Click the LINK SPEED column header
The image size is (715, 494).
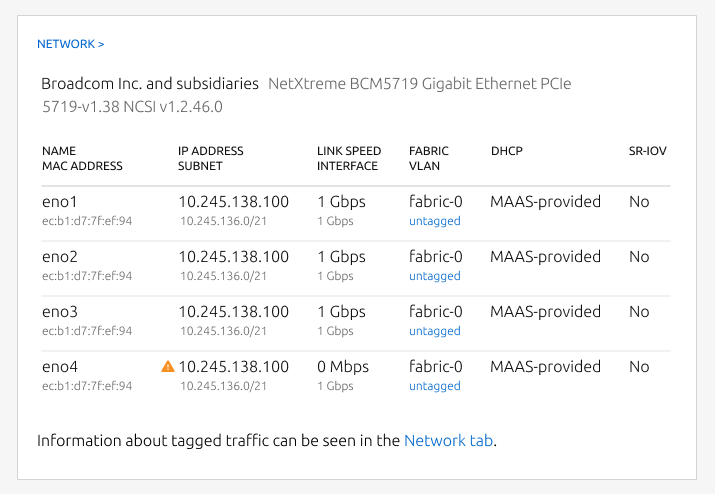[x=347, y=151]
